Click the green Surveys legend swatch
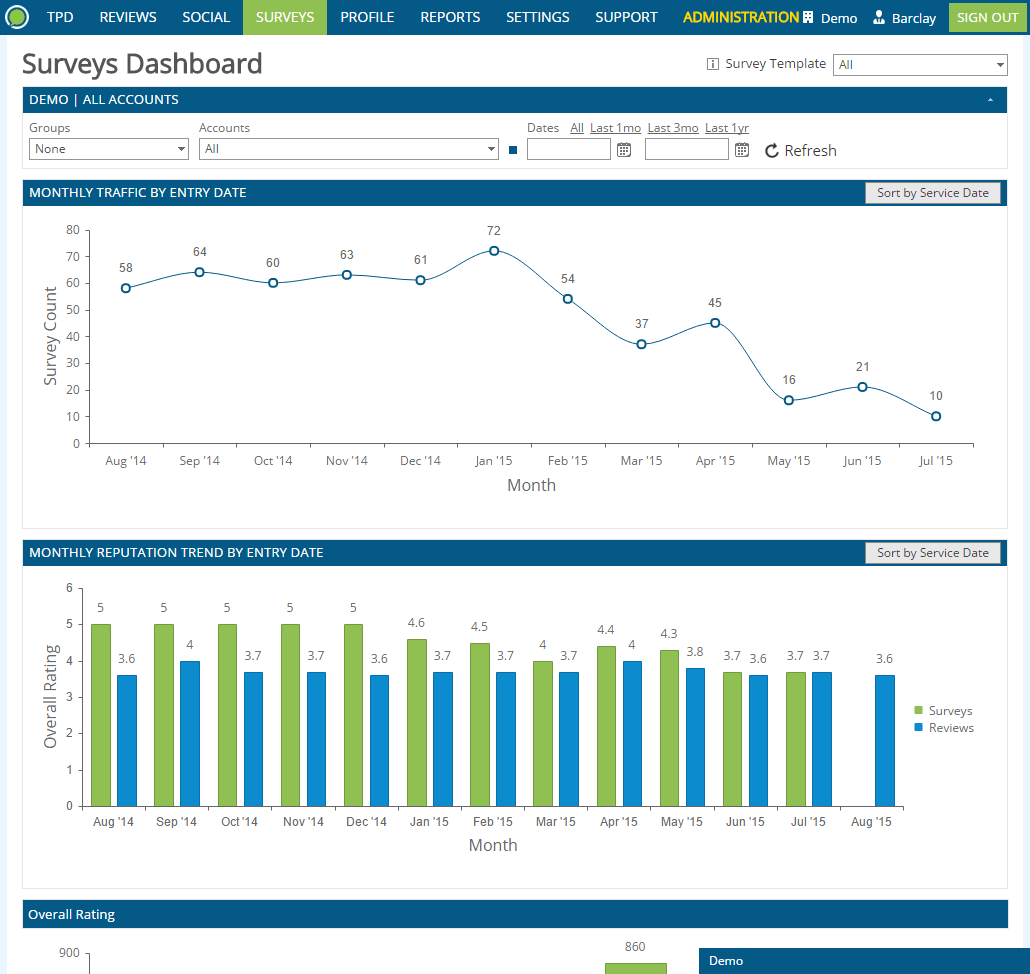 click(918, 710)
